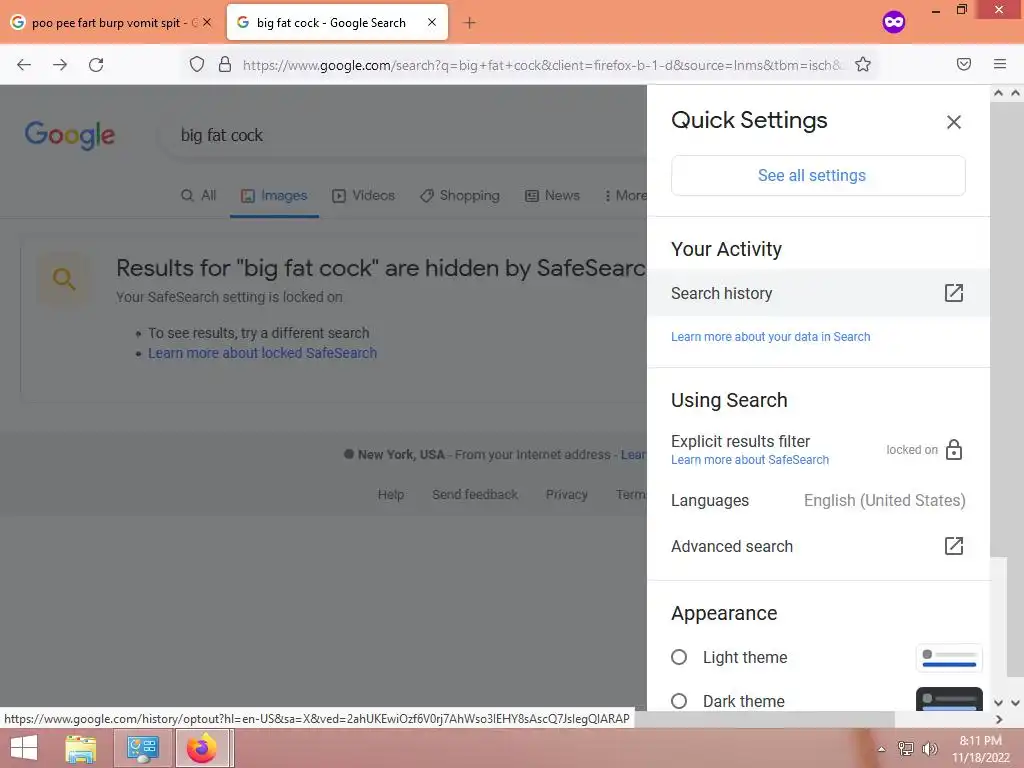Select the Images search tab

tap(274, 195)
